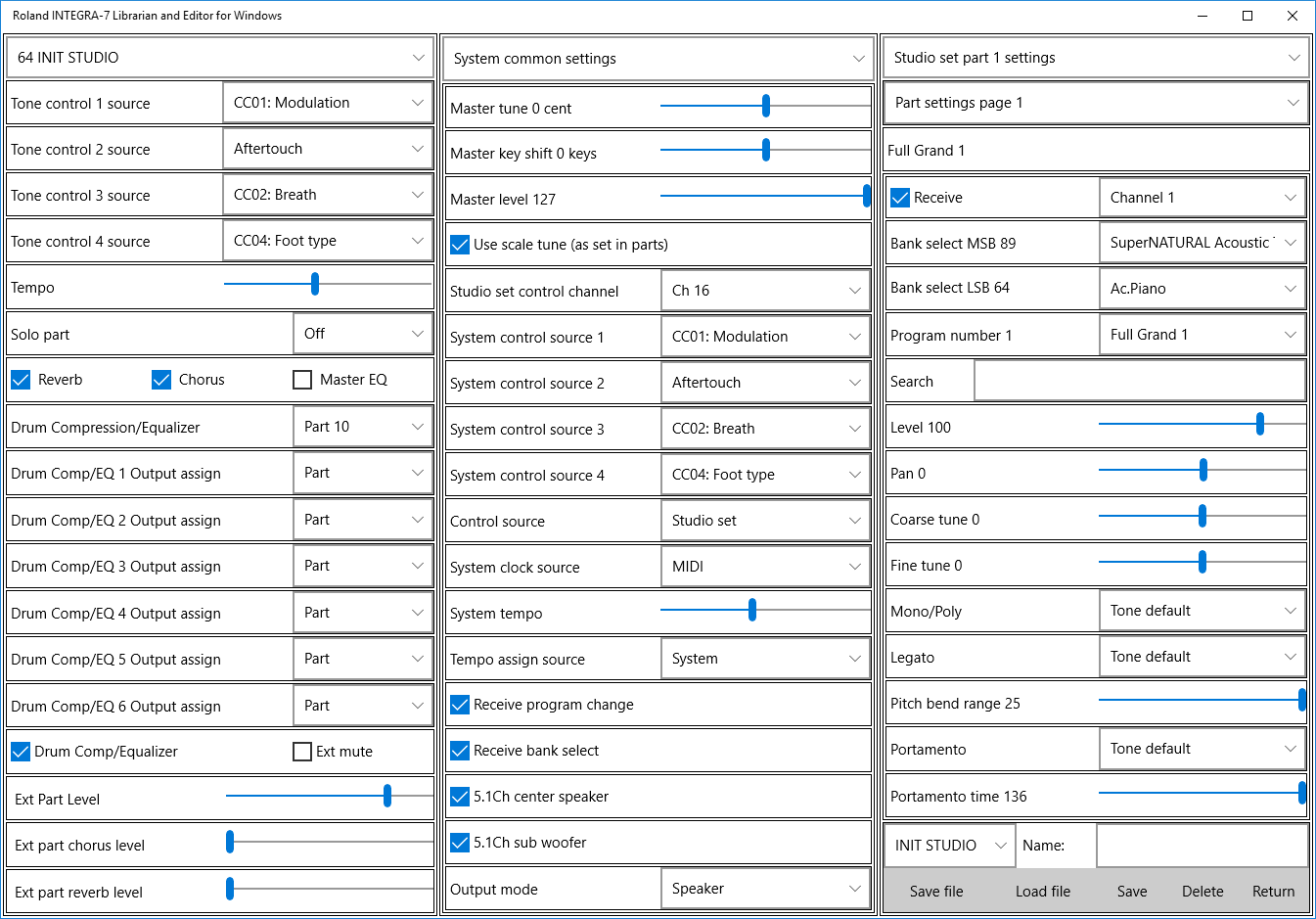
Task: Open the Portamento Tone default dropdown
Action: point(1203,749)
